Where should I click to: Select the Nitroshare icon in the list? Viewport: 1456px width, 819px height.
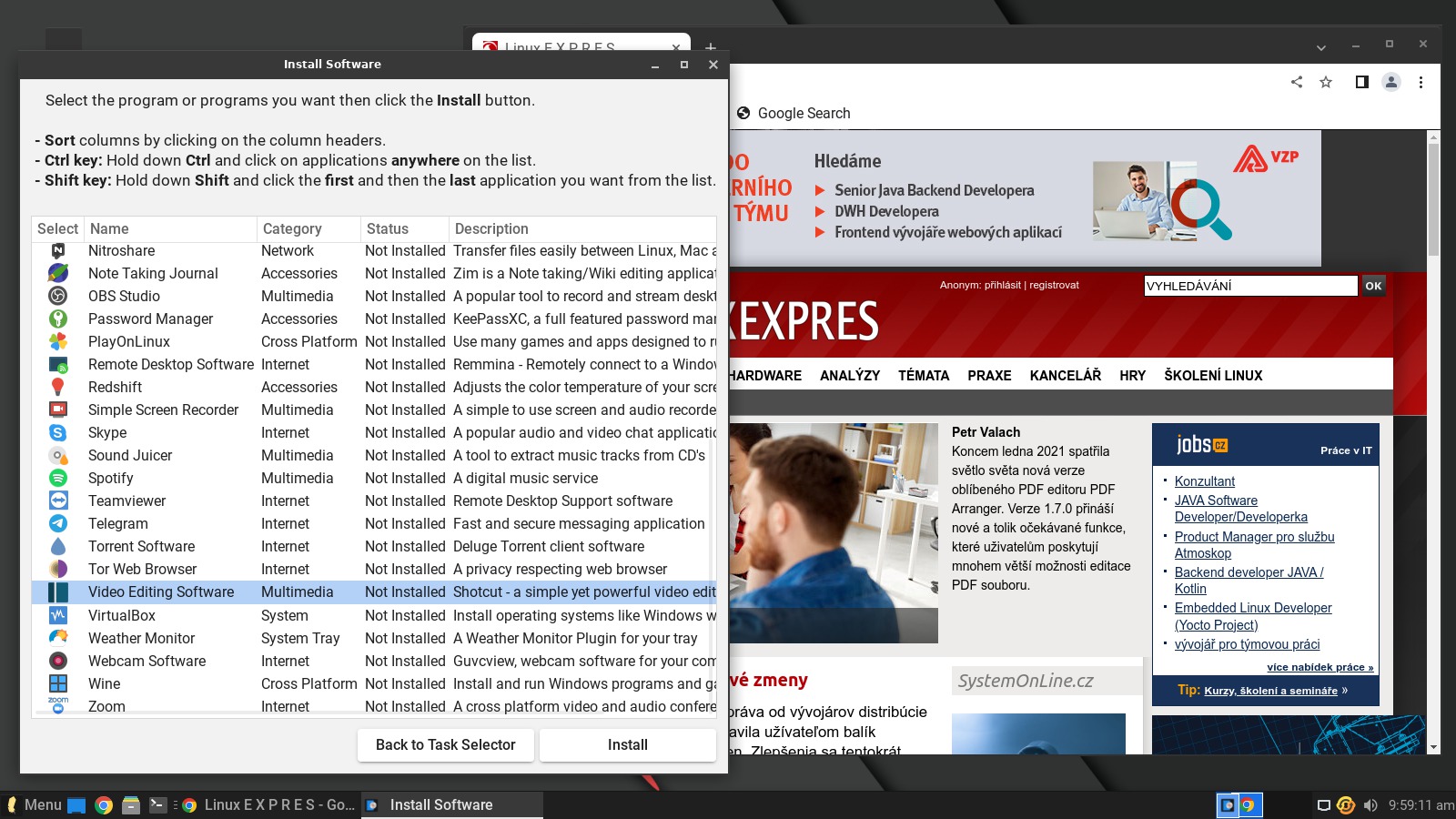58,250
